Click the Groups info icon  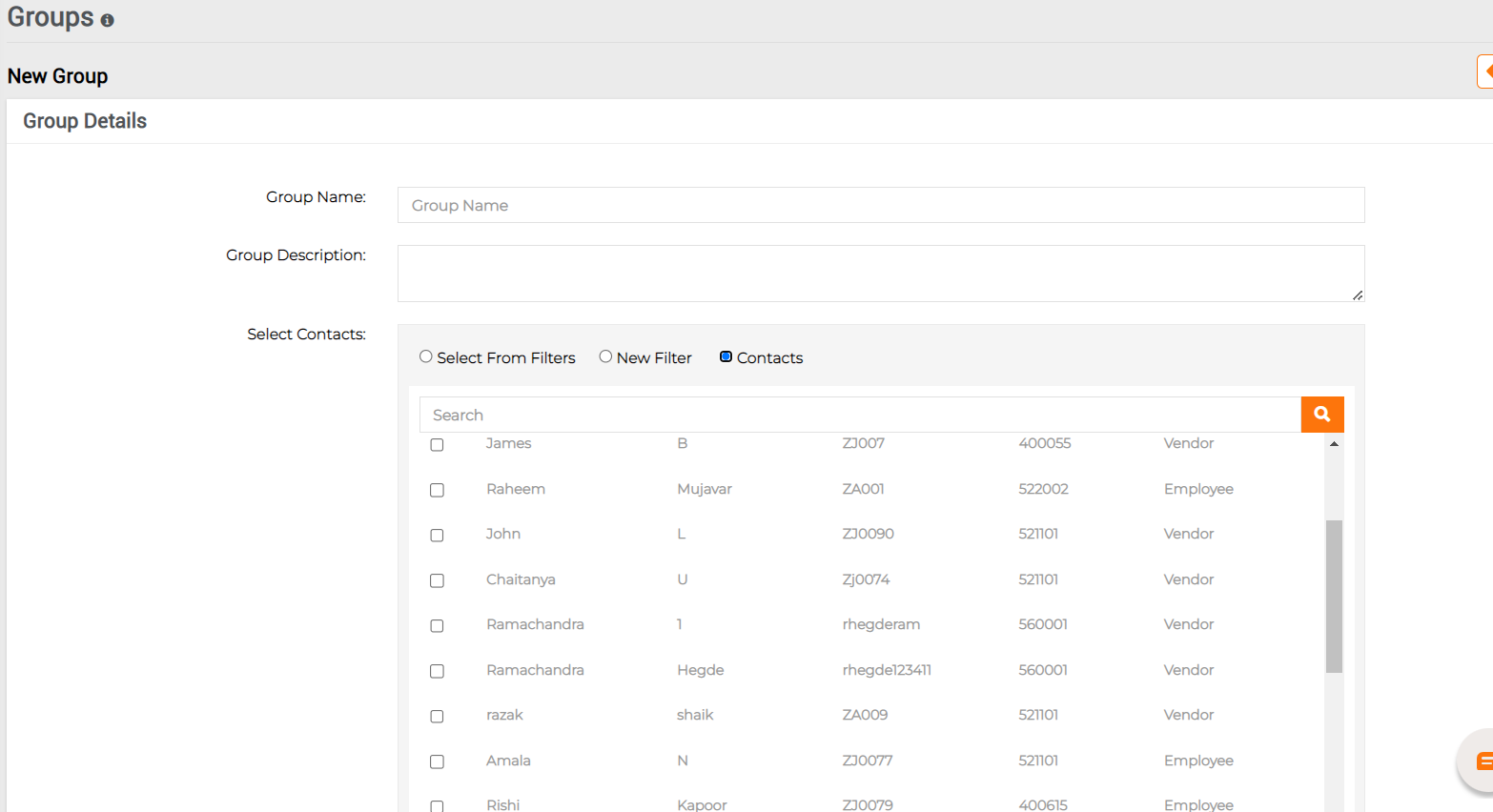[x=107, y=20]
